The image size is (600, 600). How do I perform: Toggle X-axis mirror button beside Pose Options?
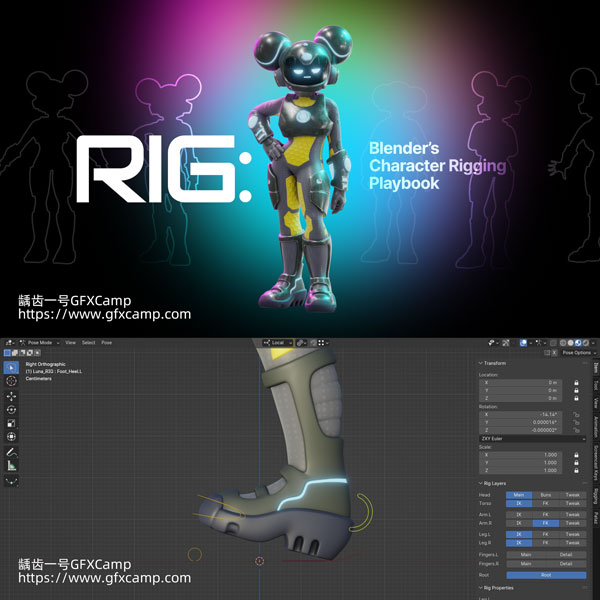point(554,353)
